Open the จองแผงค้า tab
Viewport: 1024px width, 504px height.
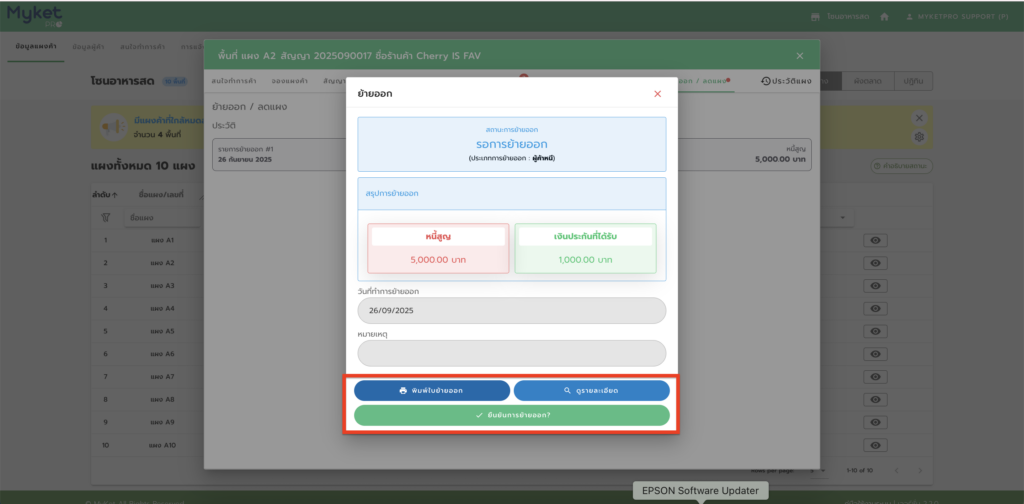(x=287, y=81)
